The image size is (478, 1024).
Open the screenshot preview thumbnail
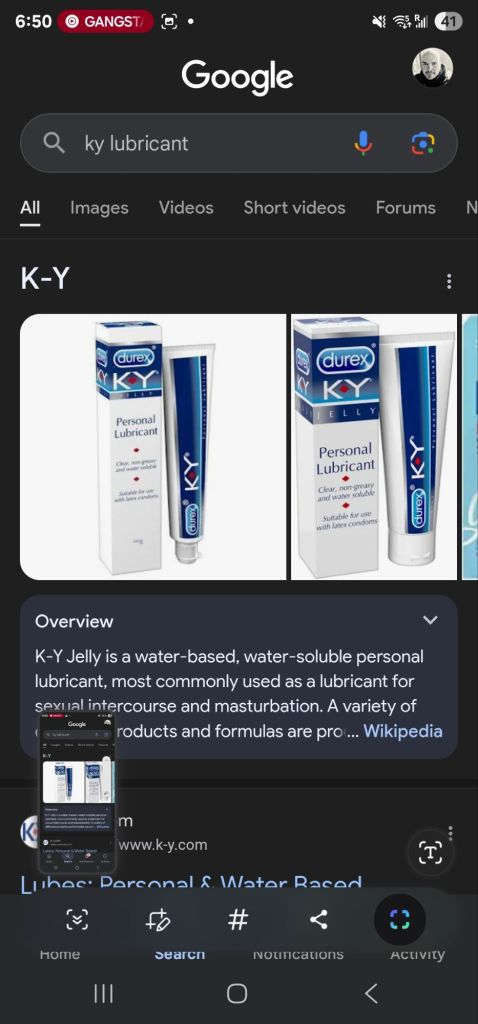[x=78, y=794]
